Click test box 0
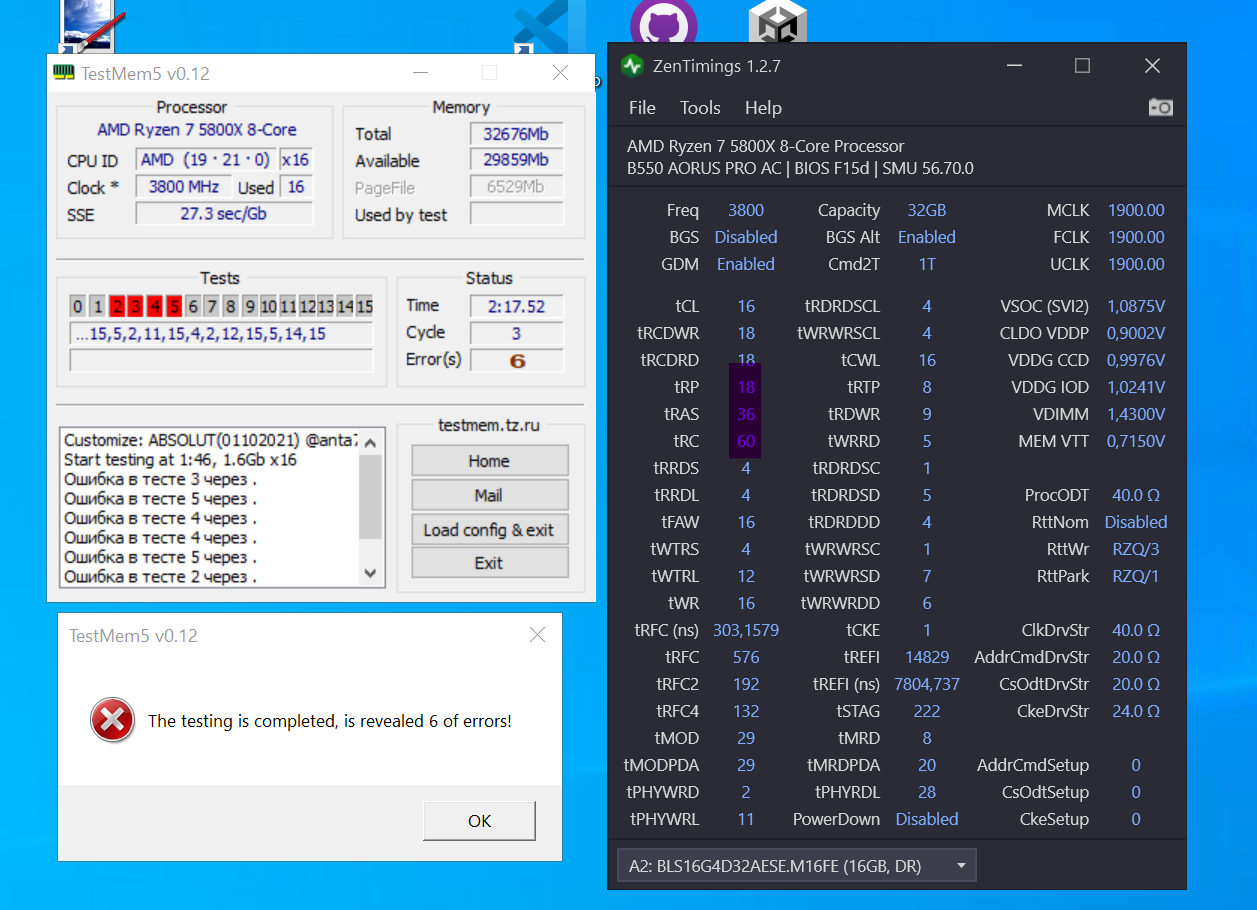 (x=78, y=306)
